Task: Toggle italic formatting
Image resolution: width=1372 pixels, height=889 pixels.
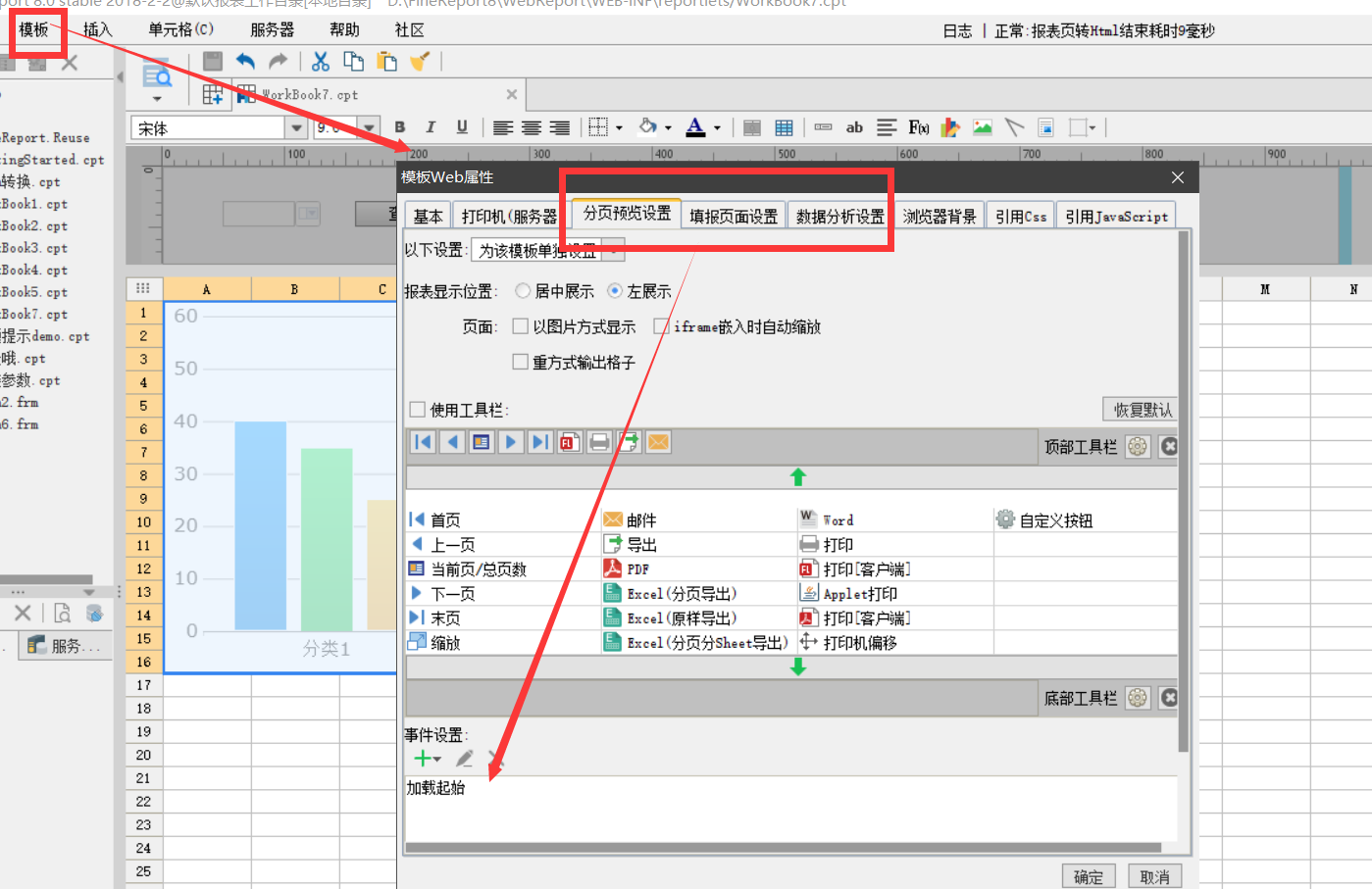Action: click(431, 126)
